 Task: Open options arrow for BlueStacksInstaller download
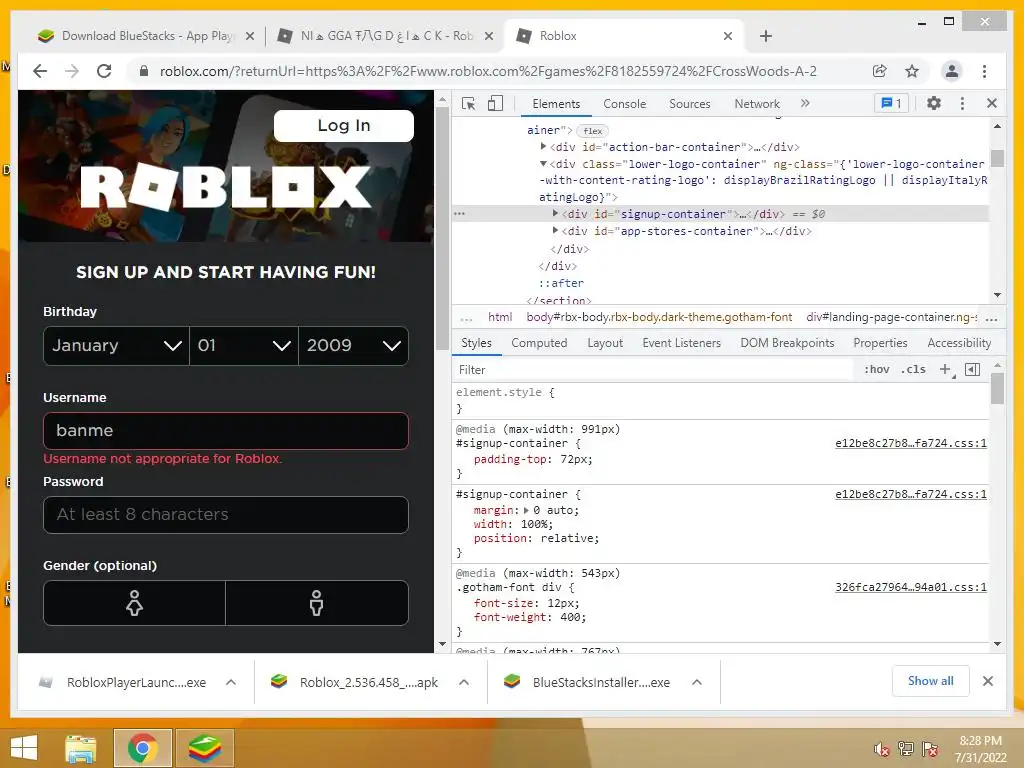(697, 682)
